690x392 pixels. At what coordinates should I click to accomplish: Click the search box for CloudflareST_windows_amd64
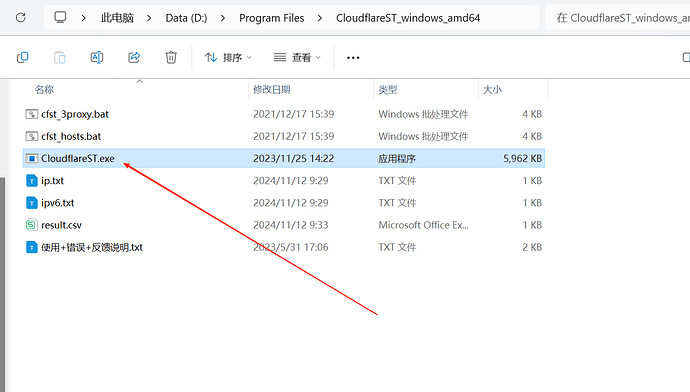click(617, 18)
